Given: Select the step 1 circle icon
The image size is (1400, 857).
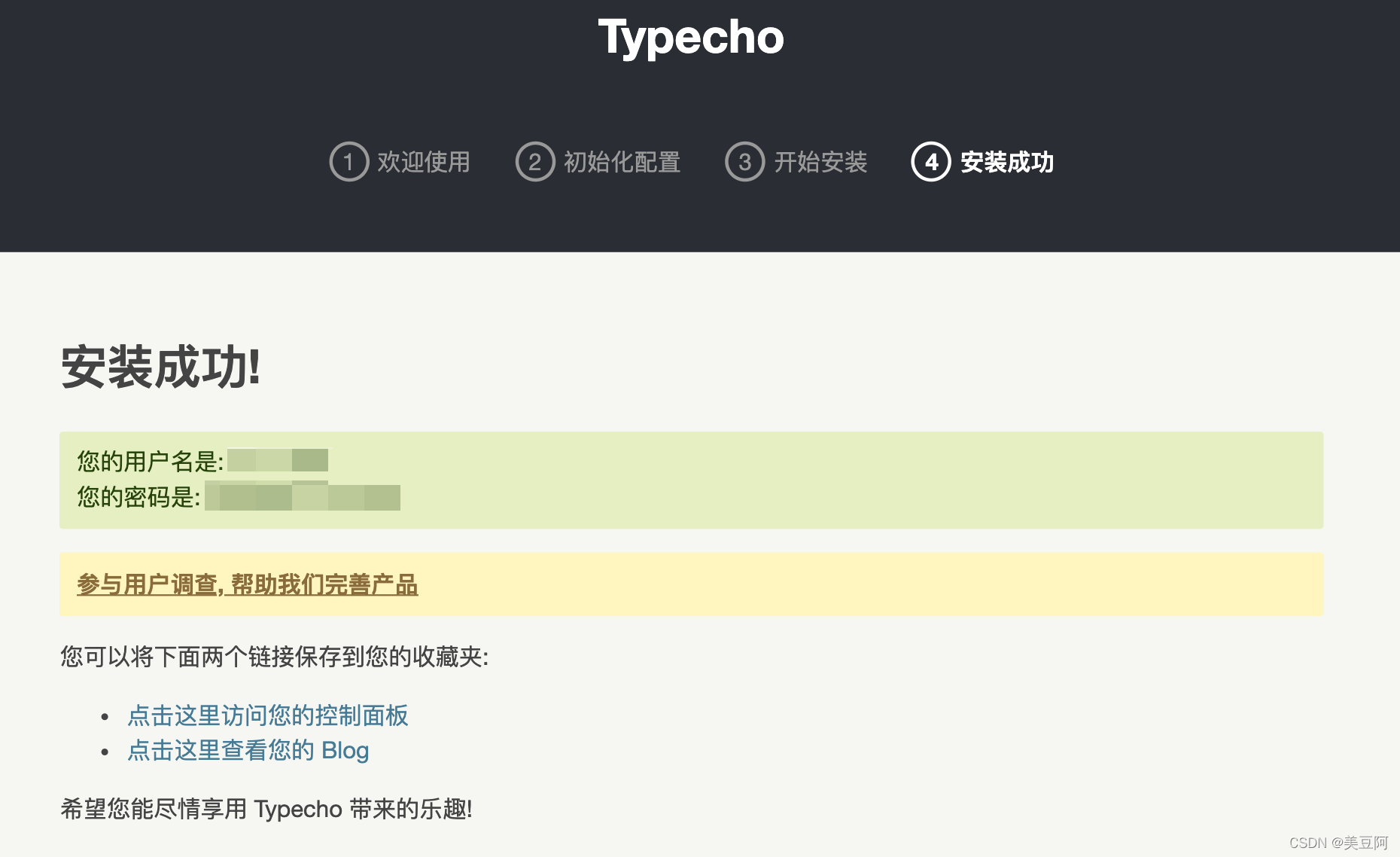Looking at the screenshot, I should [x=348, y=162].
